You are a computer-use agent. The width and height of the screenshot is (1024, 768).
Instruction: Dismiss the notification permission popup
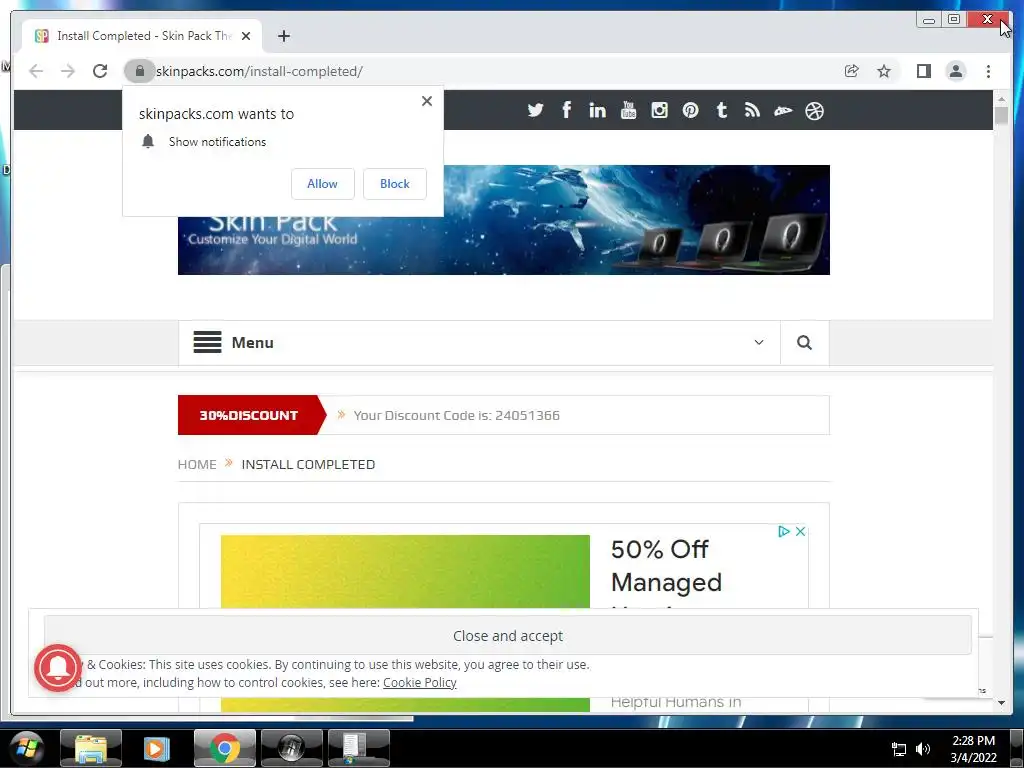pos(426,101)
